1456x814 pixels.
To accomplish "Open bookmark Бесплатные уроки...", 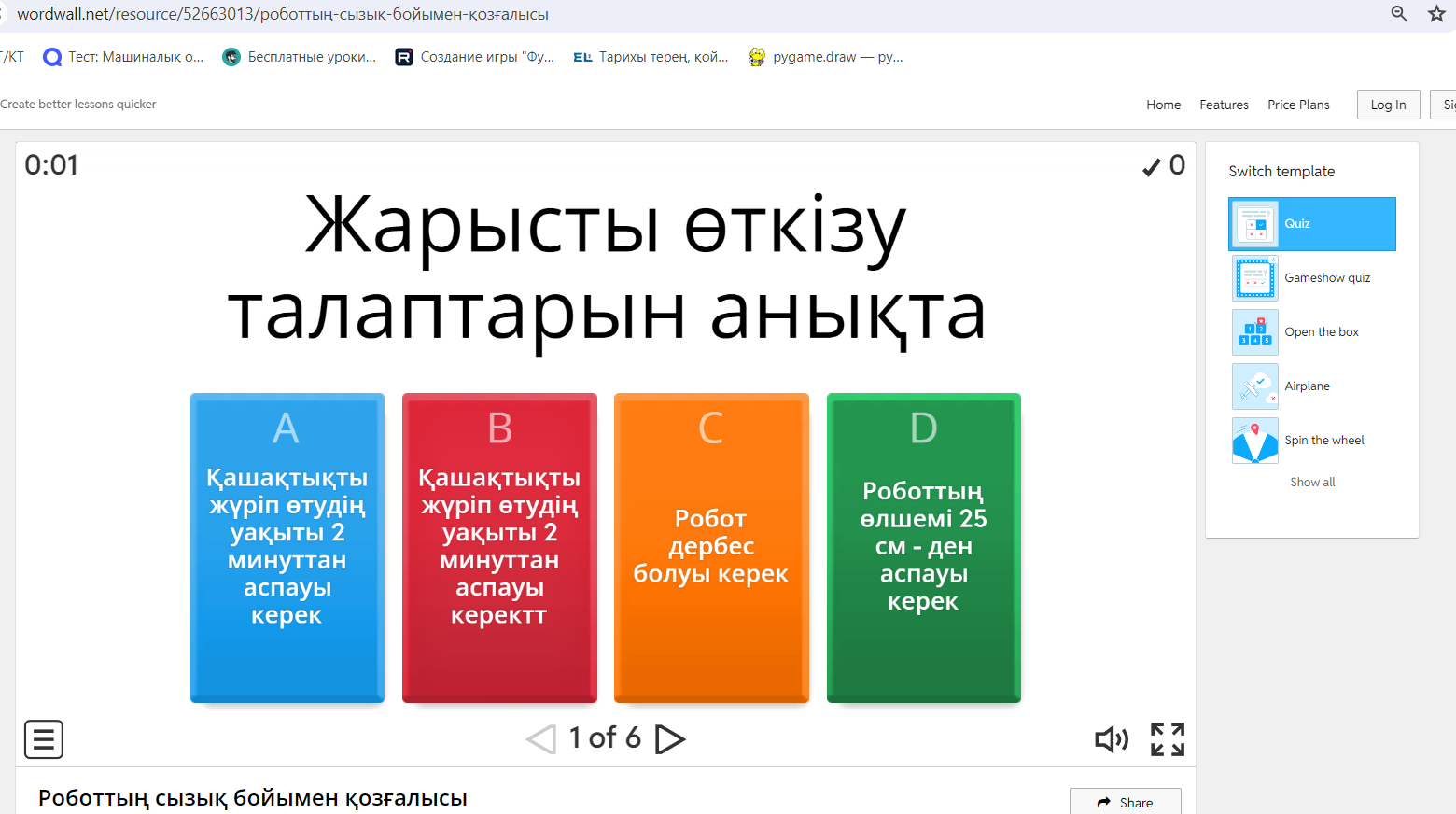I will (x=300, y=57).
